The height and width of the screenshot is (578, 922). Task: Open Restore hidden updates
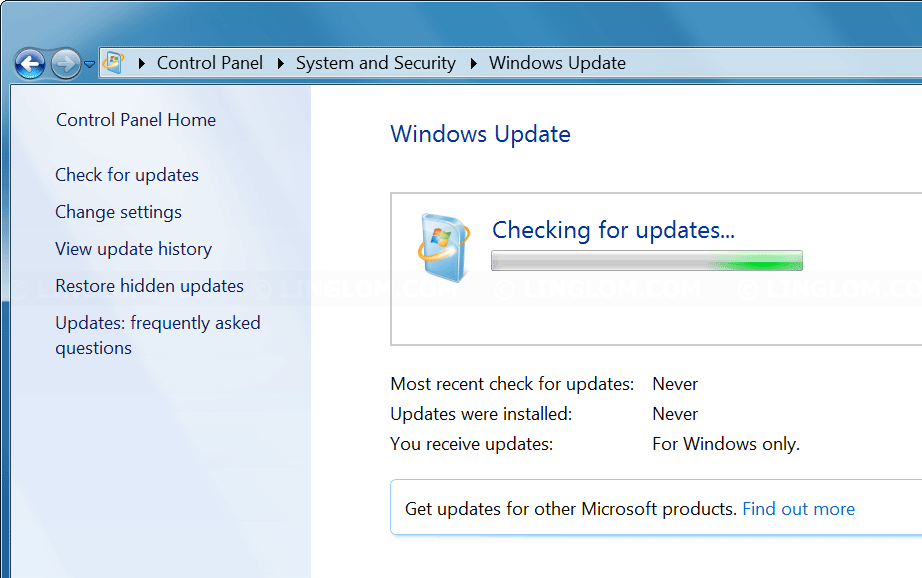(149, 286)
